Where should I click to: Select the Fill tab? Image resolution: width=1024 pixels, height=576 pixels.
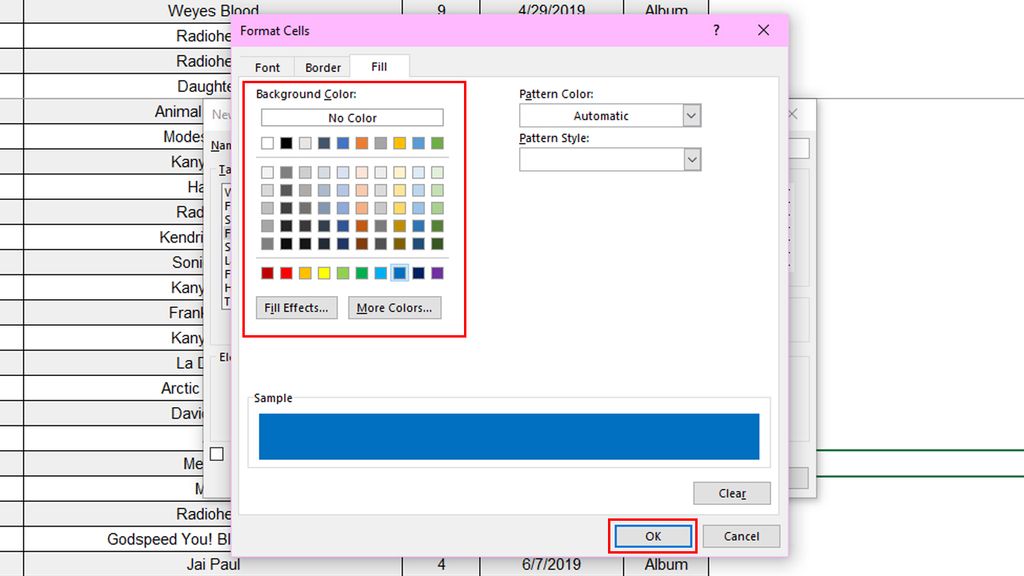point(378,67)
